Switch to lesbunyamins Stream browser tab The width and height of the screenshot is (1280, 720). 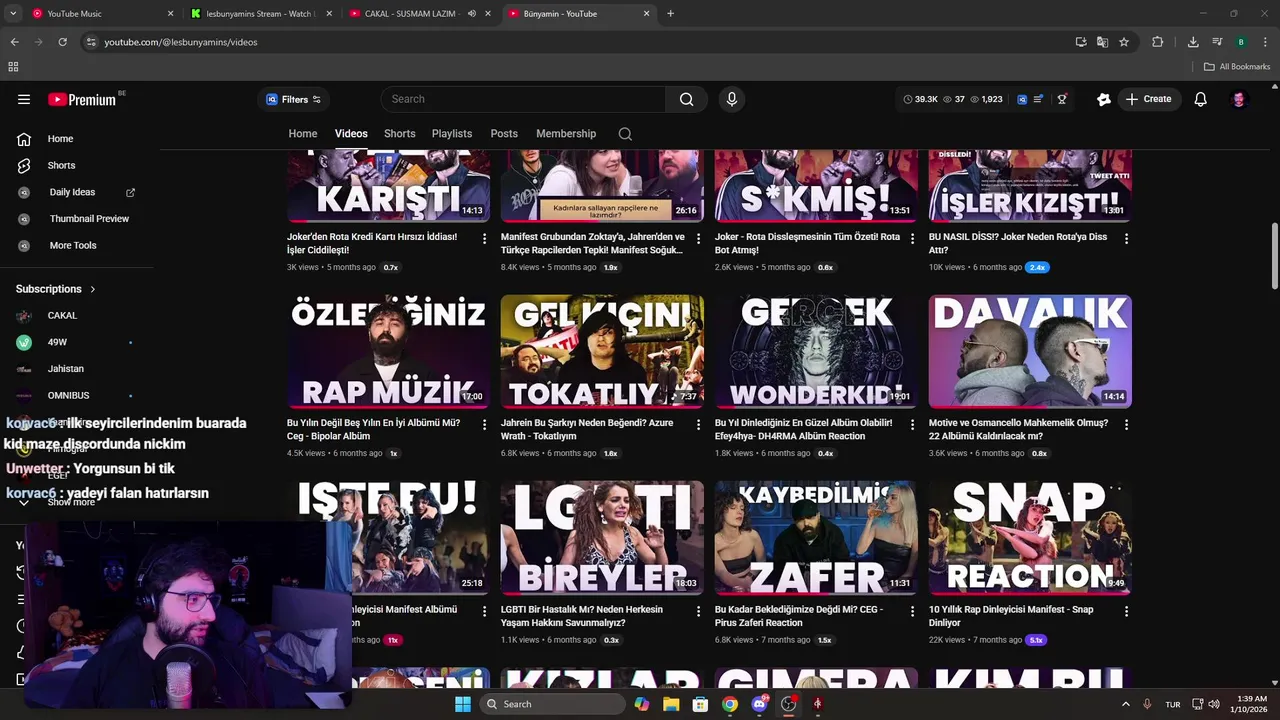pyautogui.click(x=262, y=14)
